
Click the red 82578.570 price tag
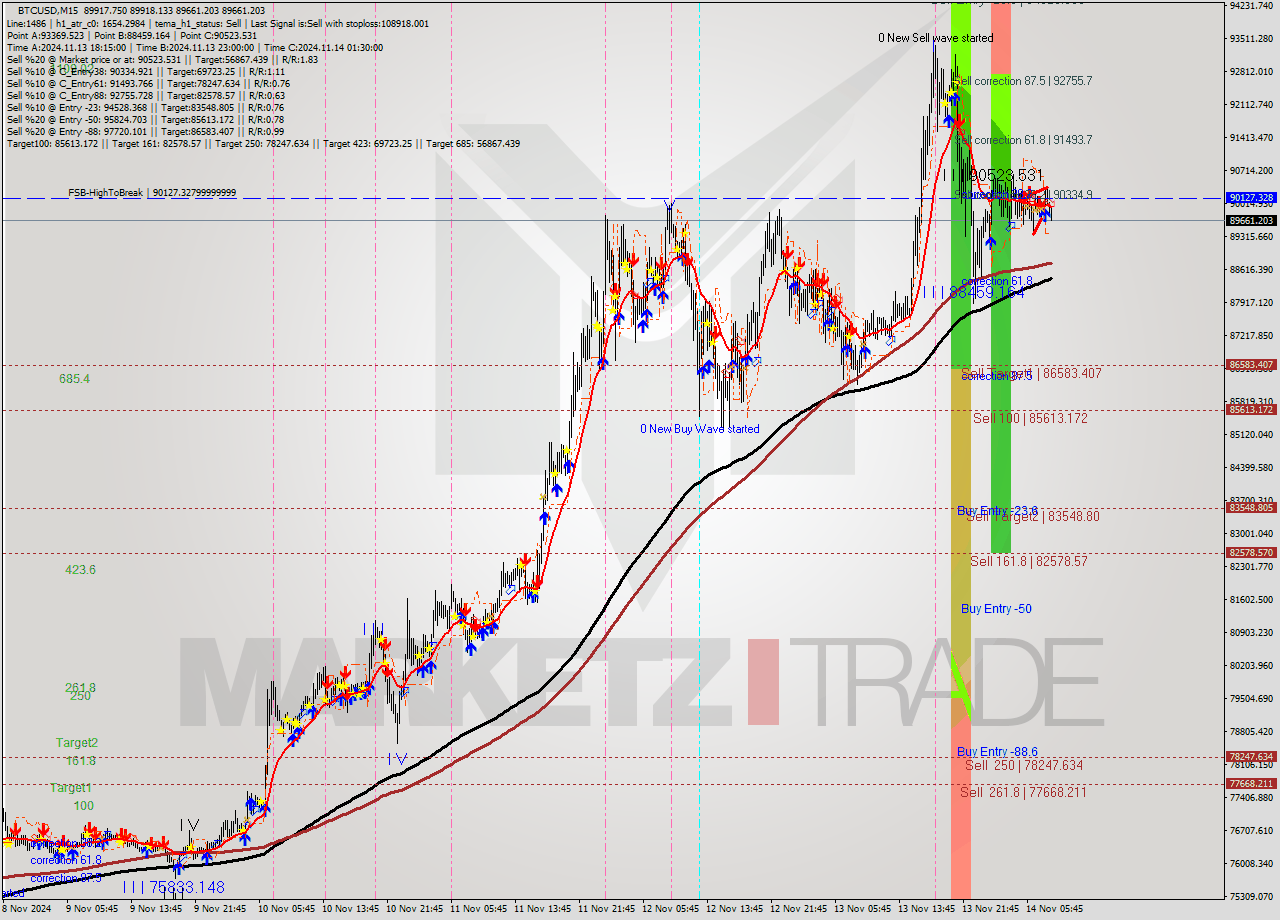(1251, 552)
